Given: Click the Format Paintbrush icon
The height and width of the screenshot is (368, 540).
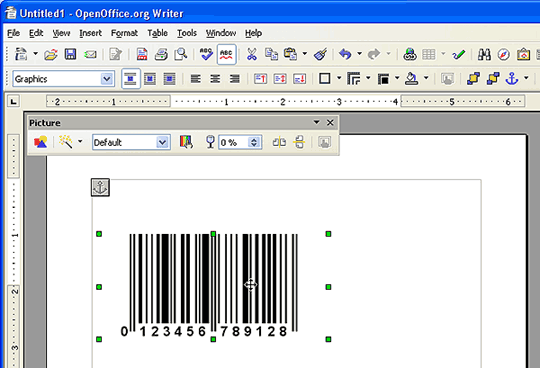Looking at the screenshot, I should (x=321, y=54).
